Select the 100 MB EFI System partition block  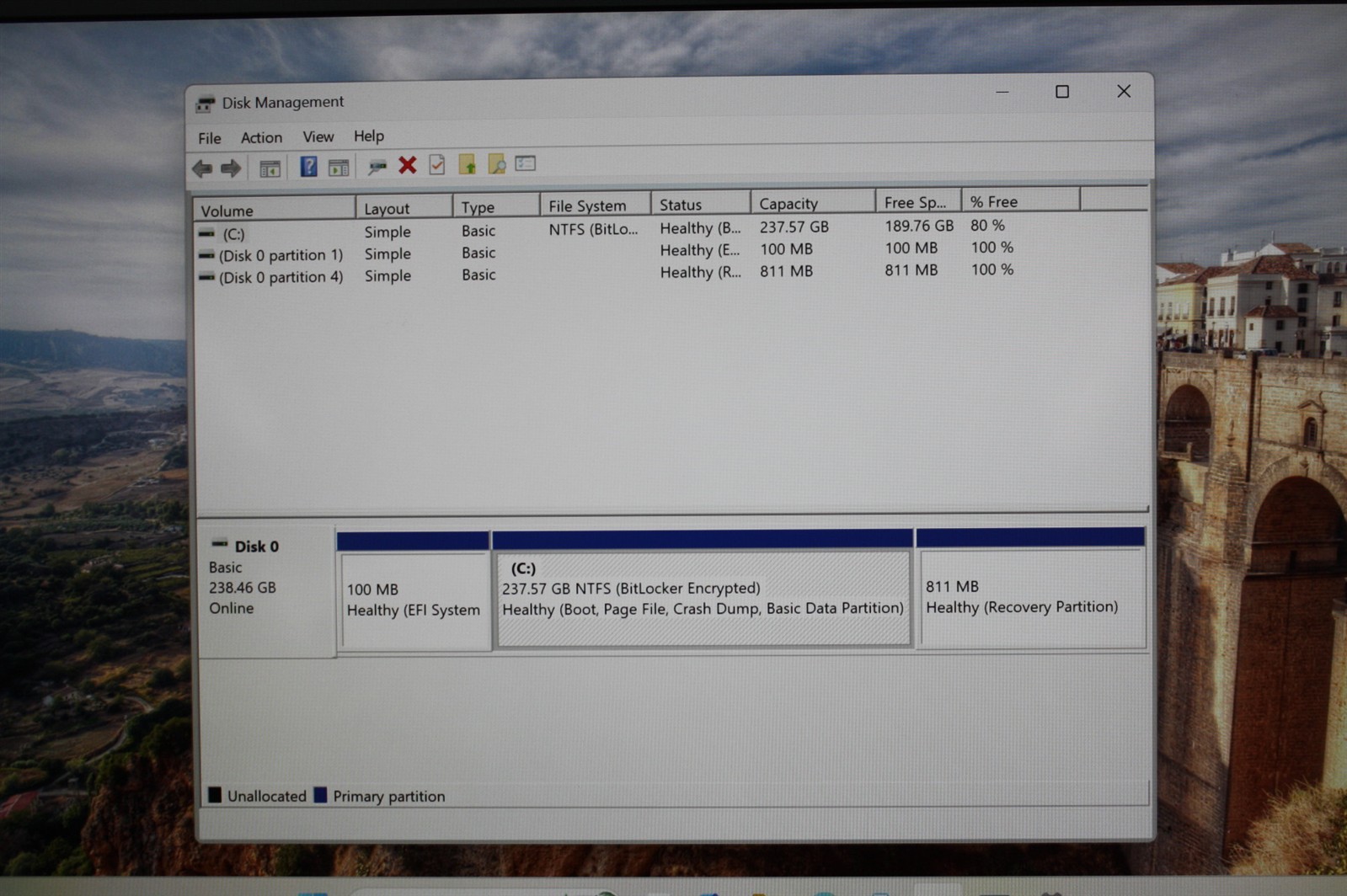414,590
